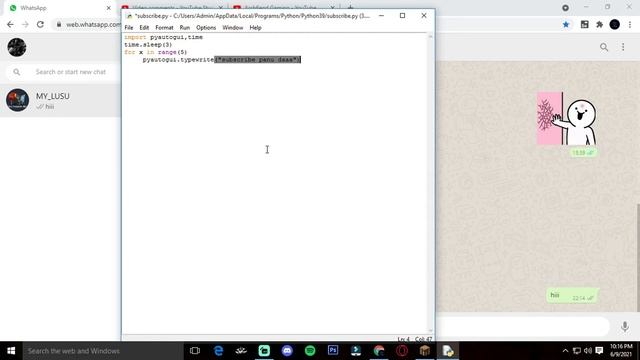Go forward in Chrome browser
This screenshot has width=640, height=360.
25,24
